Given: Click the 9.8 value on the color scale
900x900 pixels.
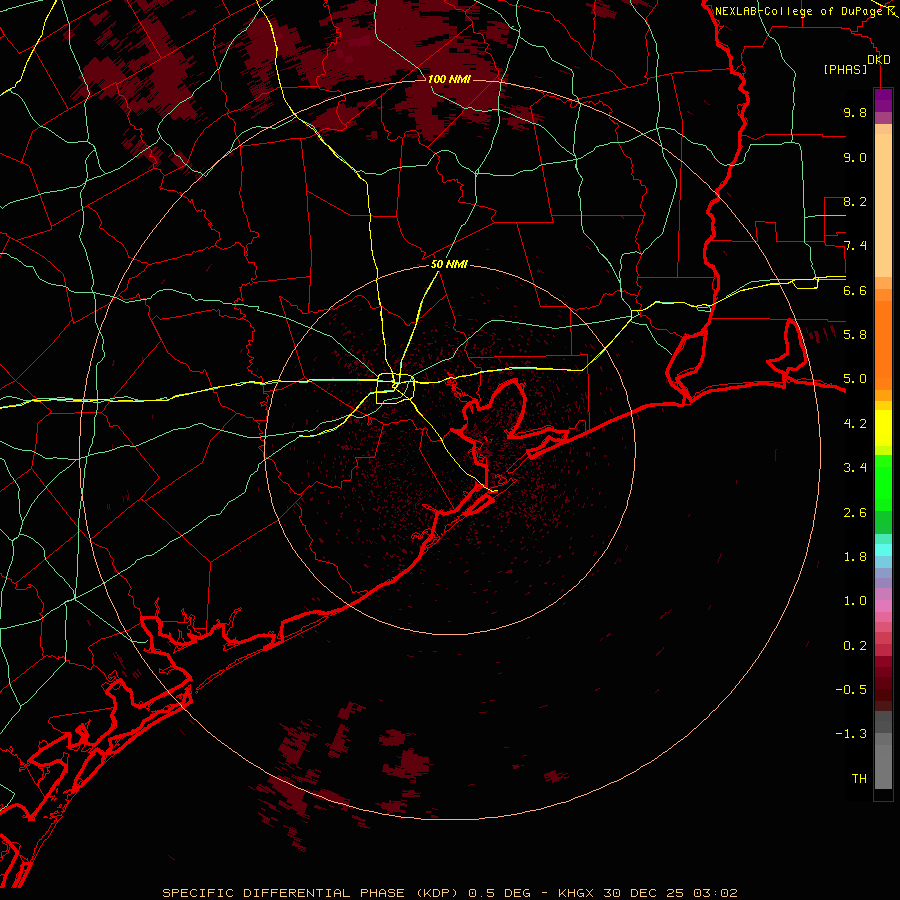Looking at the screenshot, I should tap(855, 112).
